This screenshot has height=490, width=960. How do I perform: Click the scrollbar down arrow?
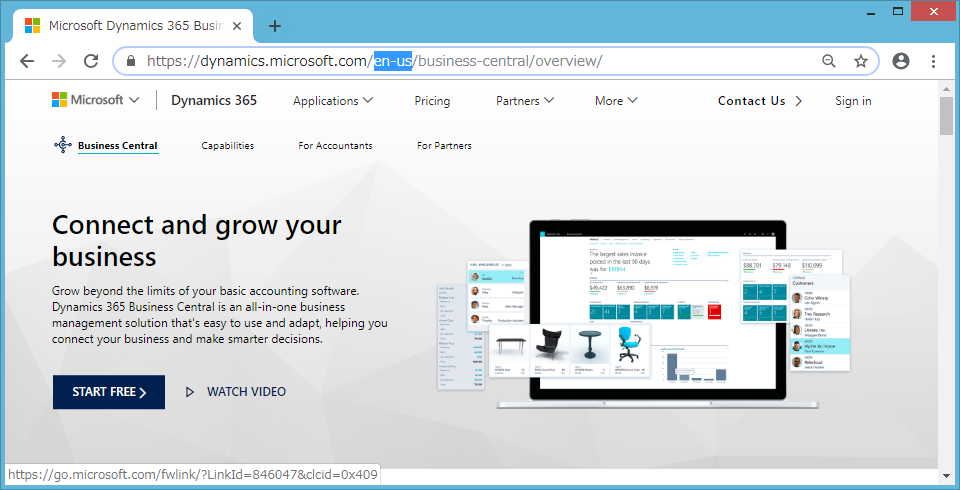click(x=946, y=476)
